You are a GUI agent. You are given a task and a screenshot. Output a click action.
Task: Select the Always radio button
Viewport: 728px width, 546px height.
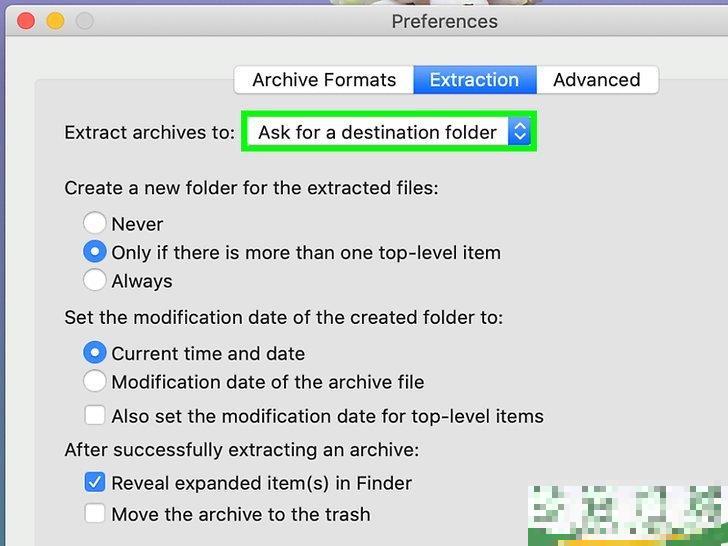click(x=95, y=281)
